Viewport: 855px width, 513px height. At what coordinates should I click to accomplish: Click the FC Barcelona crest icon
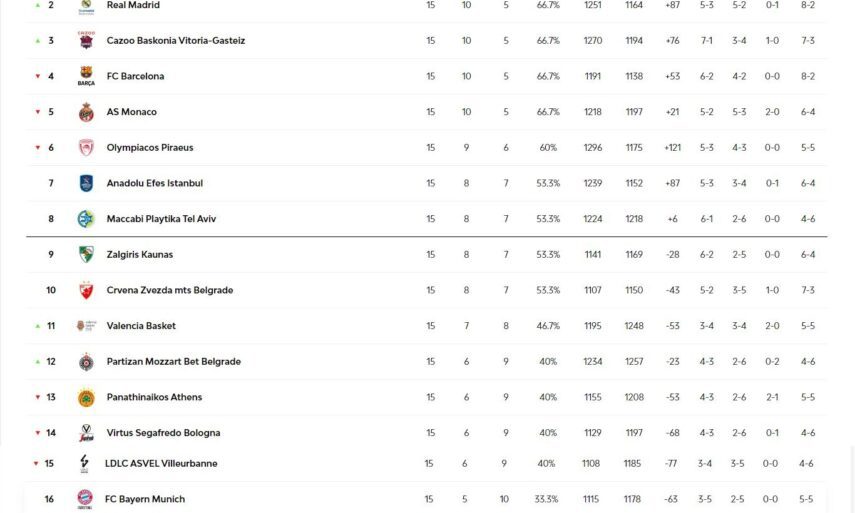(86, 76)
